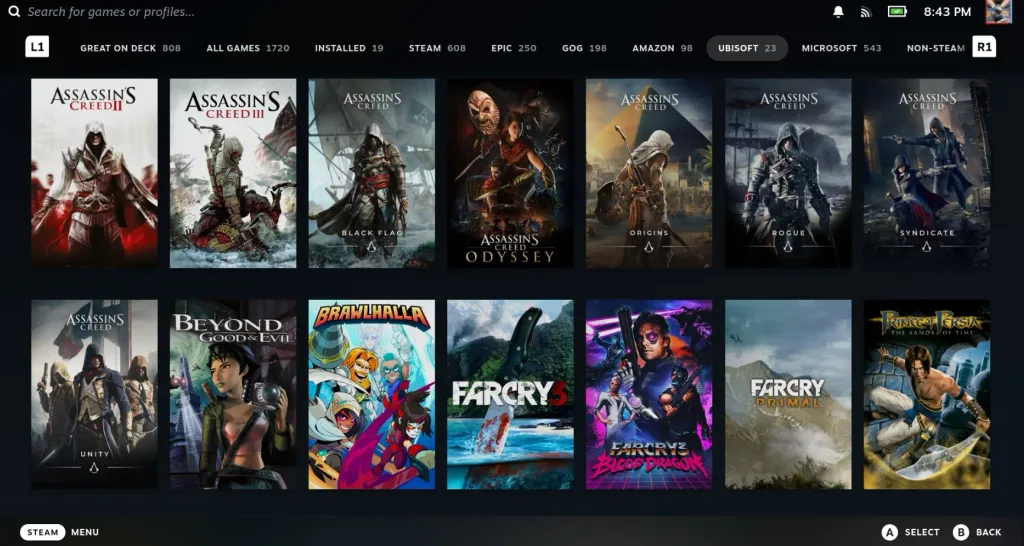Viewport: 1024px width, 546px height.
Task: Select Assassin's Creed II cover
Action: (x=94, y=173)
